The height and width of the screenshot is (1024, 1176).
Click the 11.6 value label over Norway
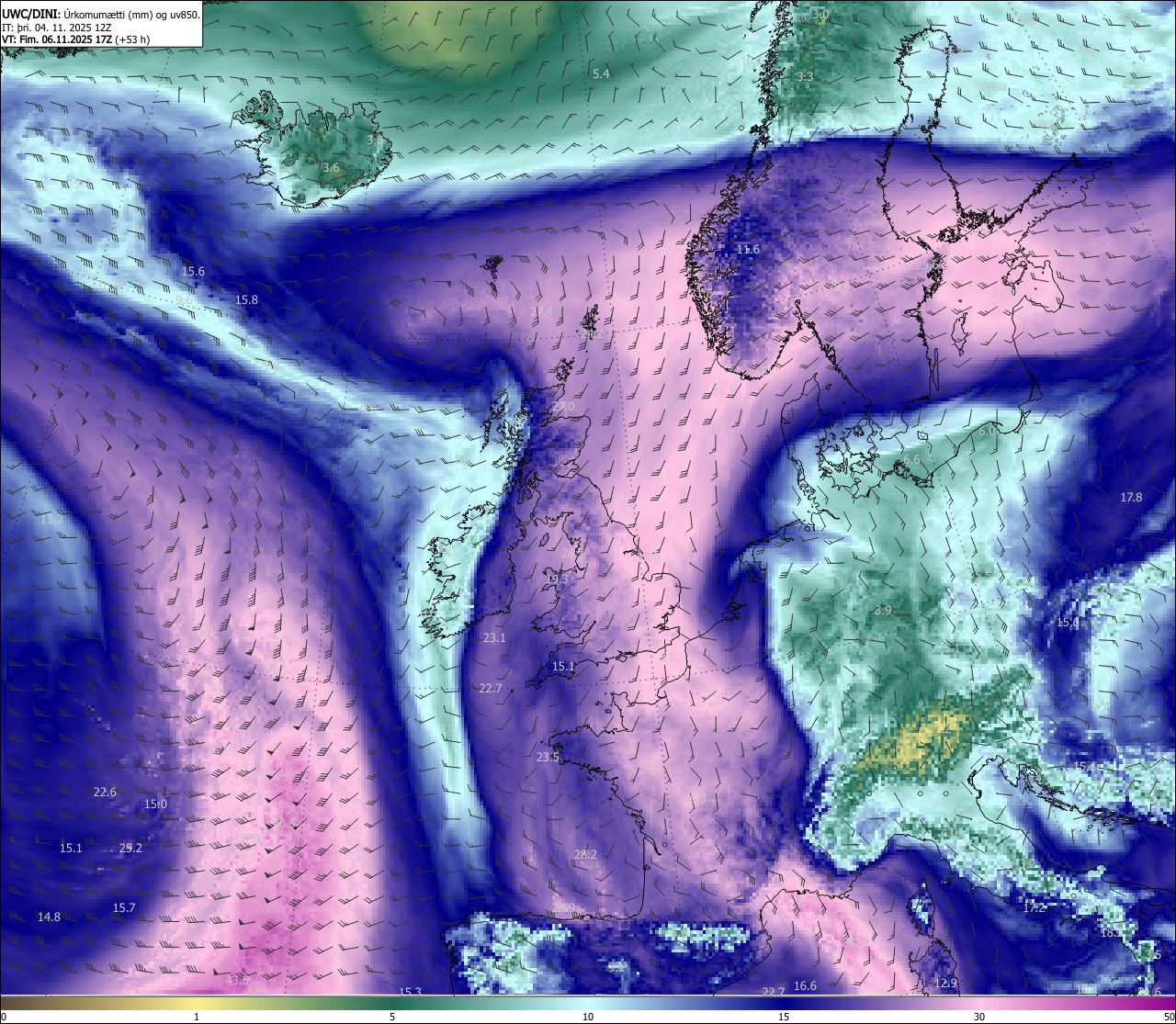[748, 249]
